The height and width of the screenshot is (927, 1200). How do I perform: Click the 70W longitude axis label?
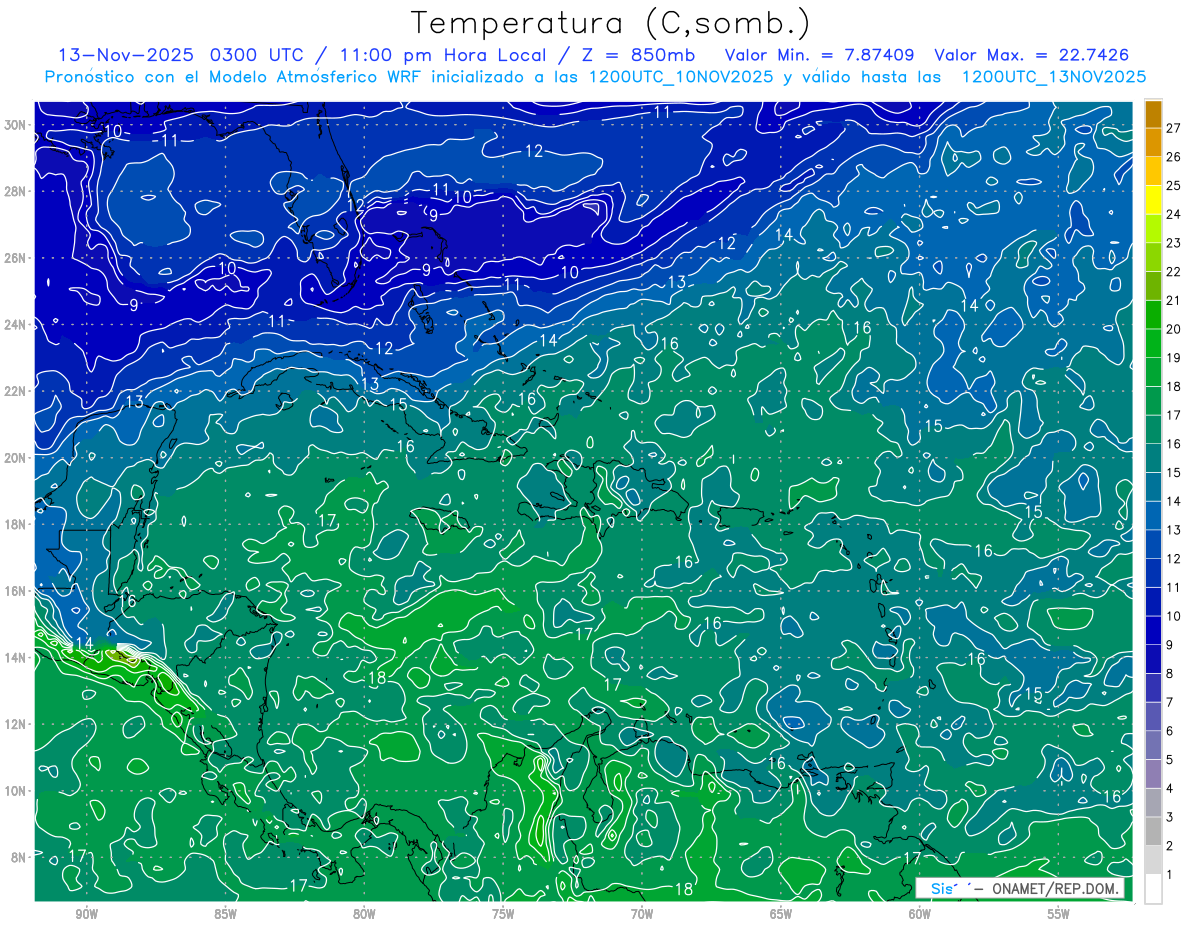pyautogui.click(x=642, y=914)
